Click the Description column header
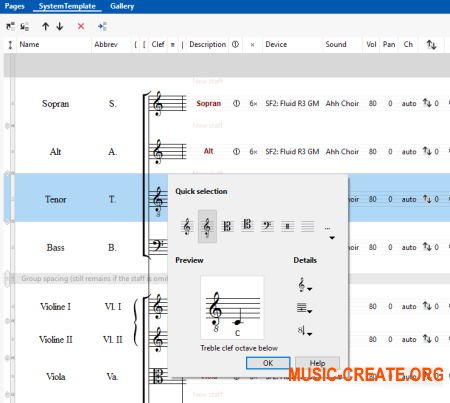 (207, 44)
